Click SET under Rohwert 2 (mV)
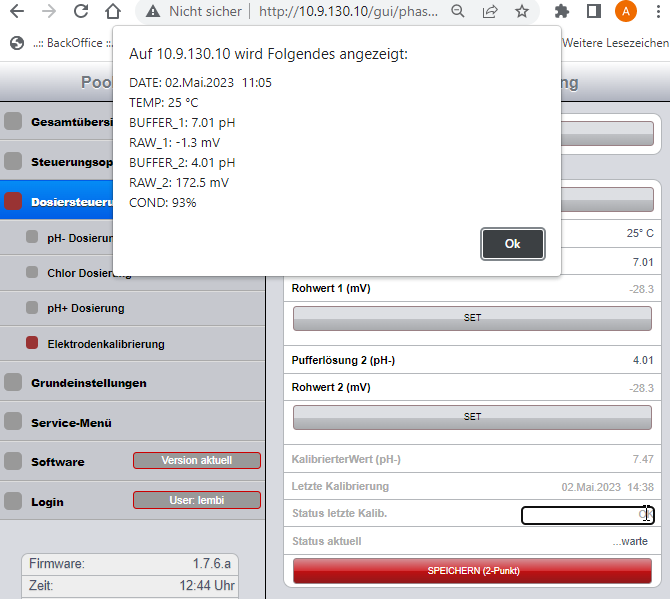The height and width of the screenshot is (599, 670). [472, 417]
